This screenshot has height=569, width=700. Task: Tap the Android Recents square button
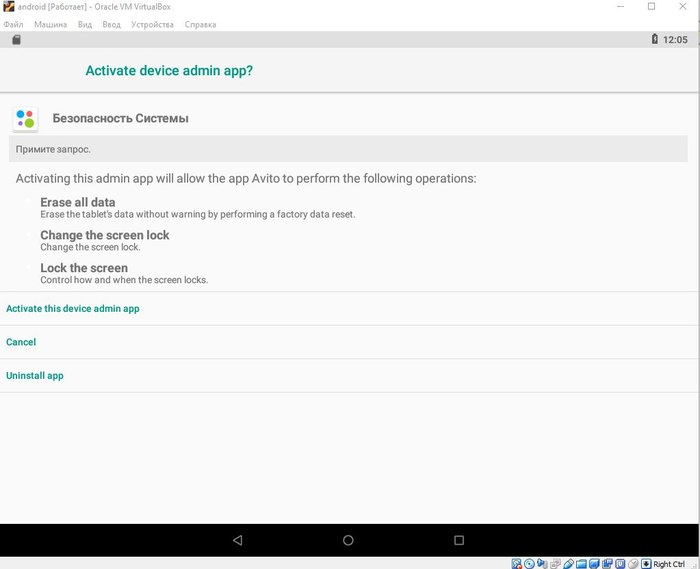(459, 540)
